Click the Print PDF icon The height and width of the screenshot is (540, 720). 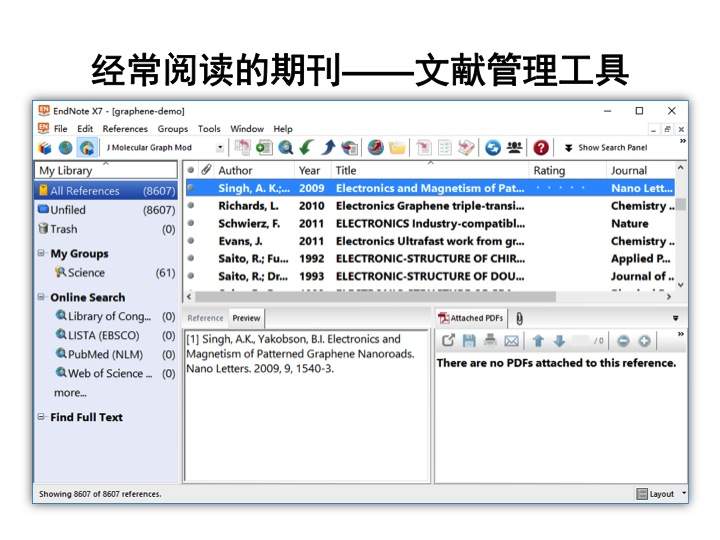pos(490,341)
